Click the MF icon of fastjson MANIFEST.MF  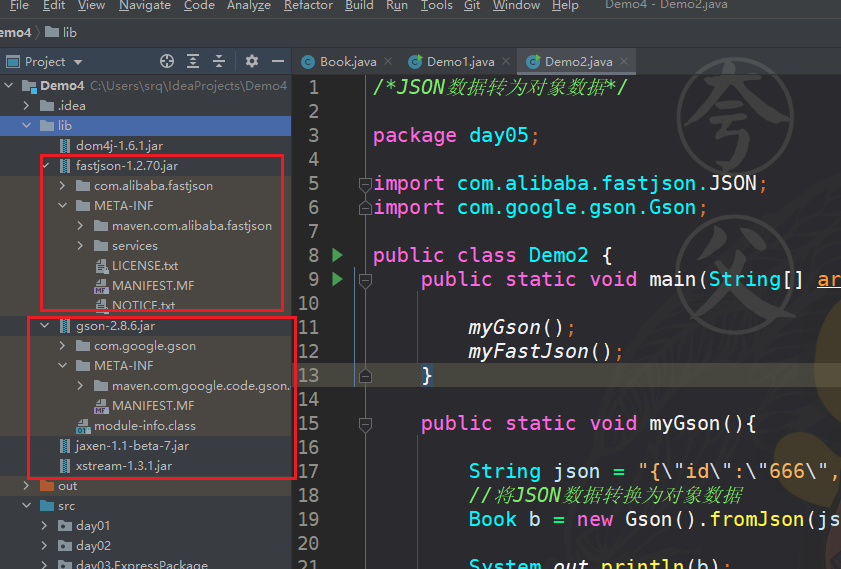pos(101,286)
